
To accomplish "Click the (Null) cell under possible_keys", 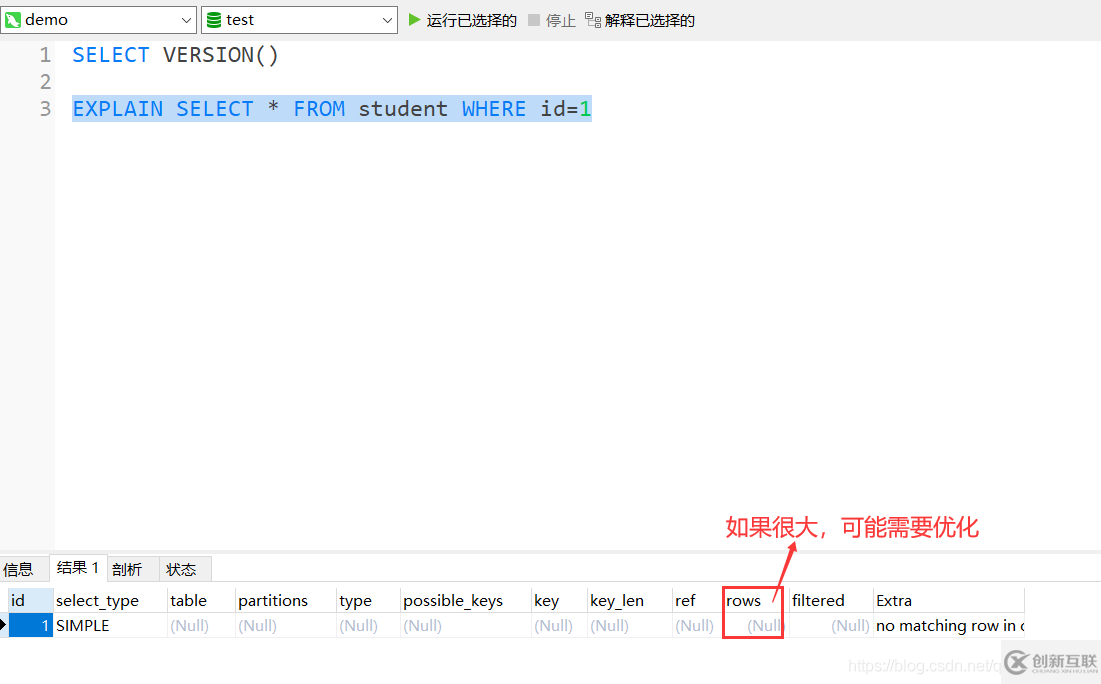I will tap(466, 625).
